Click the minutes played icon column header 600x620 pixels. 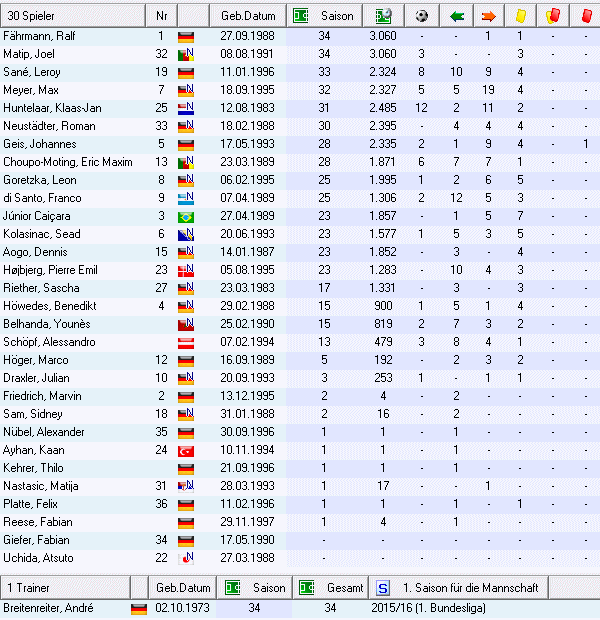[383, 16]
